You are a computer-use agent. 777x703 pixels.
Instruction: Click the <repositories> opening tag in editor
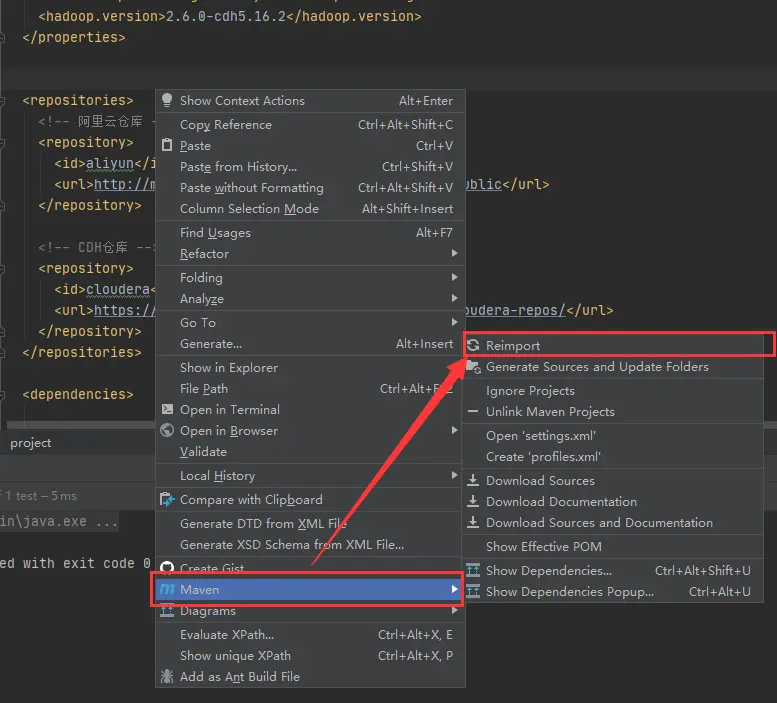pyautogui.click(x=78, y=100)
